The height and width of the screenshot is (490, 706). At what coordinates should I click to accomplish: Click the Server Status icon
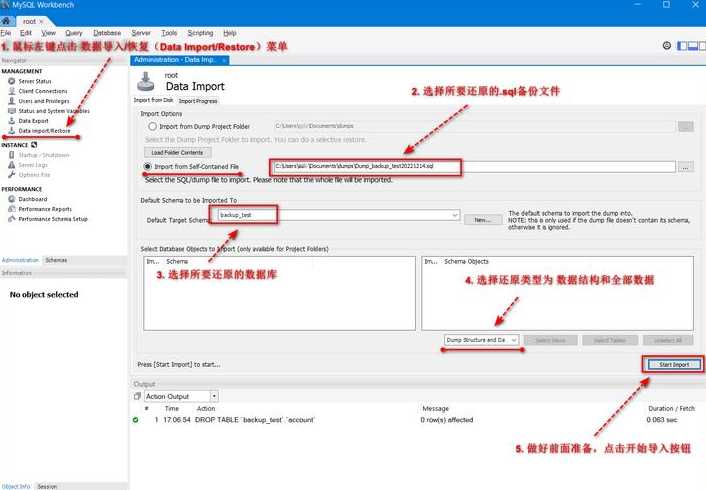tap(12, 81)
